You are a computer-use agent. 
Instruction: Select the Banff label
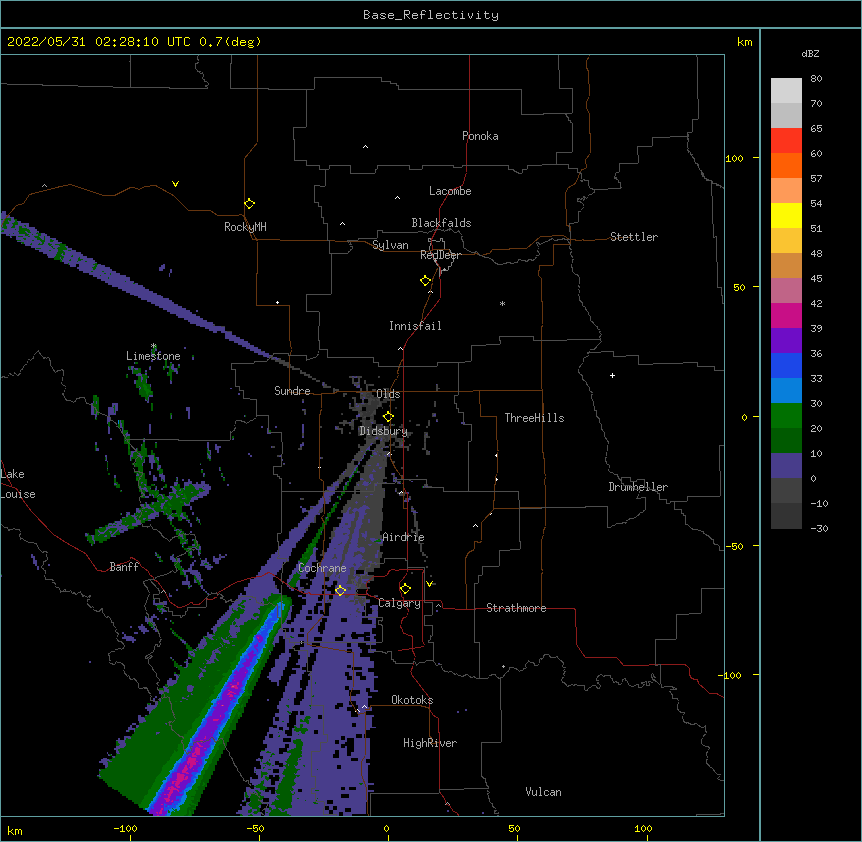124,567
